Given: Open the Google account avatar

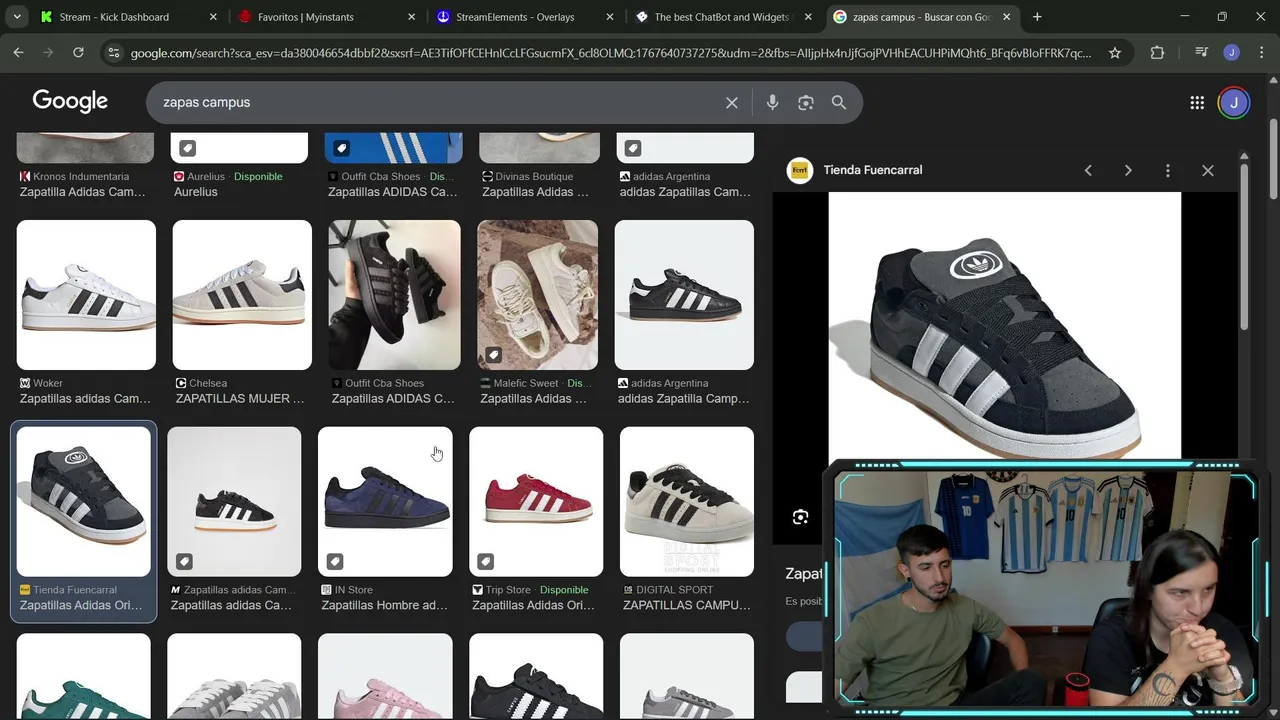Looking at the screenshot, I should tap(1234, 102).
